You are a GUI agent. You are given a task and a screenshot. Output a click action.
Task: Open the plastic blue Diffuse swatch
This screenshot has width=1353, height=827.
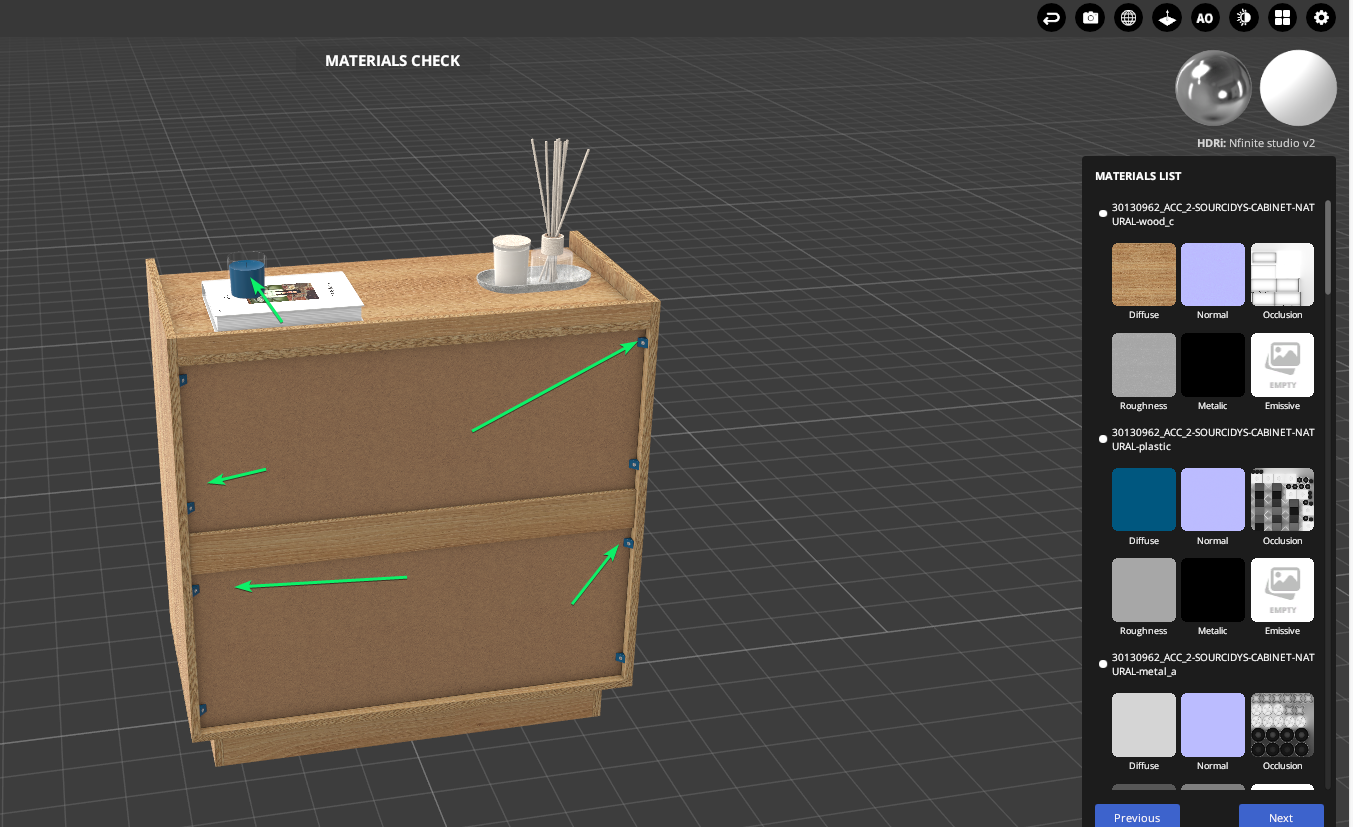[1144, 500]
